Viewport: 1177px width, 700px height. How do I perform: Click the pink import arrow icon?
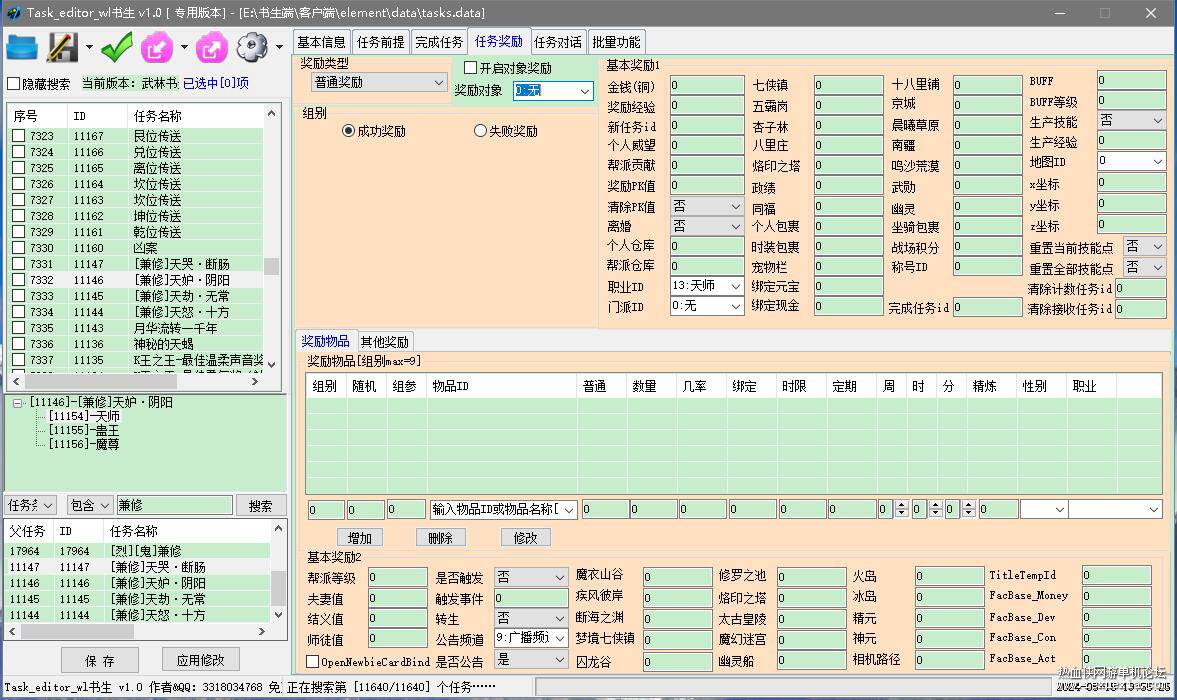point(156,48)
